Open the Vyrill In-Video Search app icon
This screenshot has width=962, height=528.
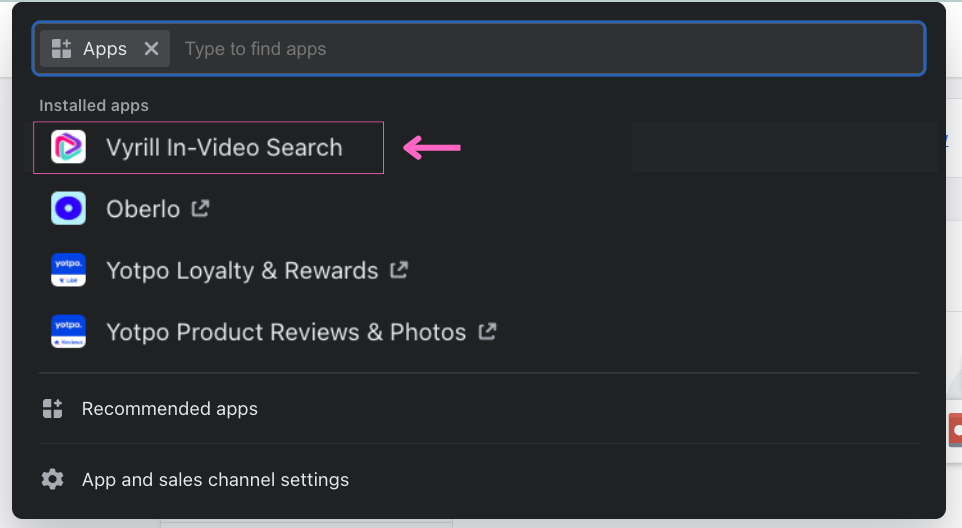(68, 147)
